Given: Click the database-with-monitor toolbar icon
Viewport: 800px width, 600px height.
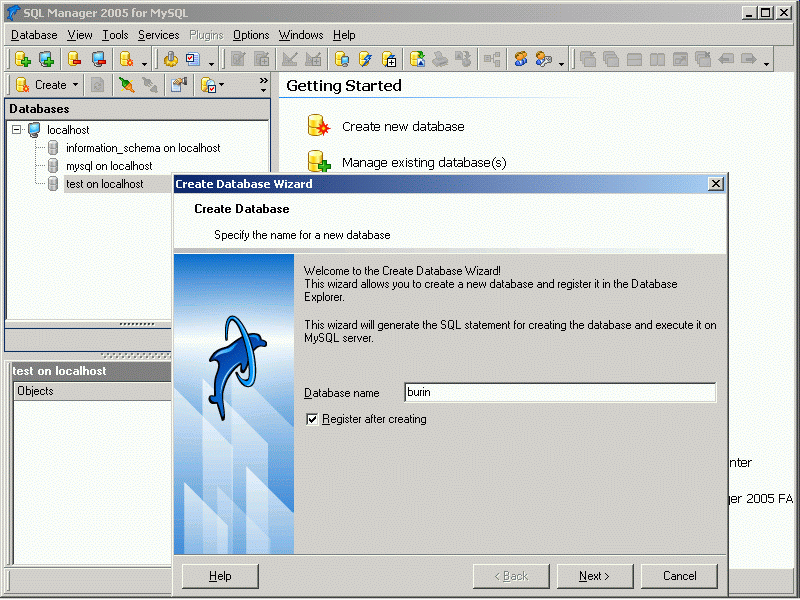Looking at the screenshot, I should click(342, 59).
